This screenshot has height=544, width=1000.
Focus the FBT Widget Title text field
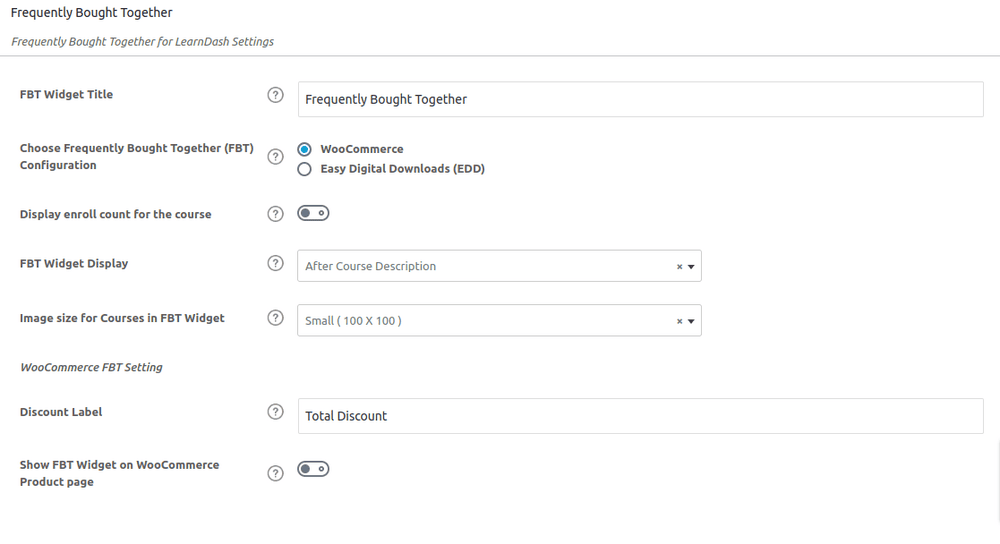tap(640, 99)
